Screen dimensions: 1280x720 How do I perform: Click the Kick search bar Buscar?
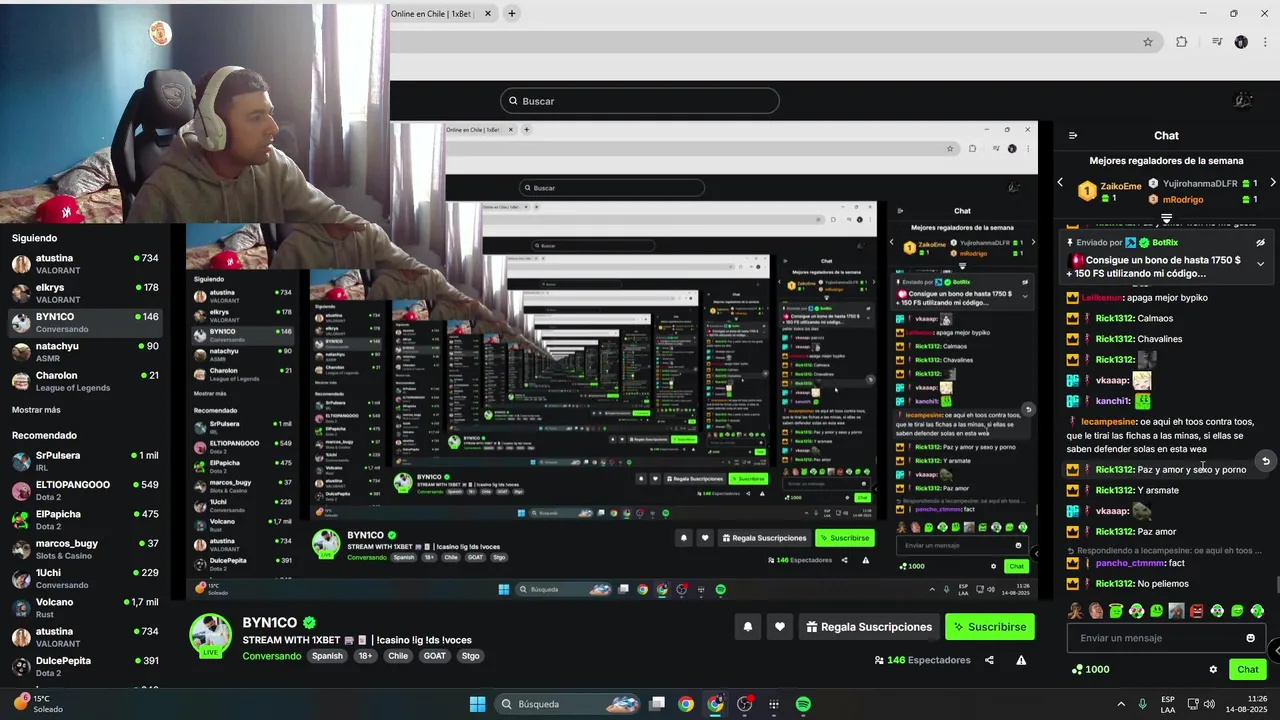click(640, 101)
